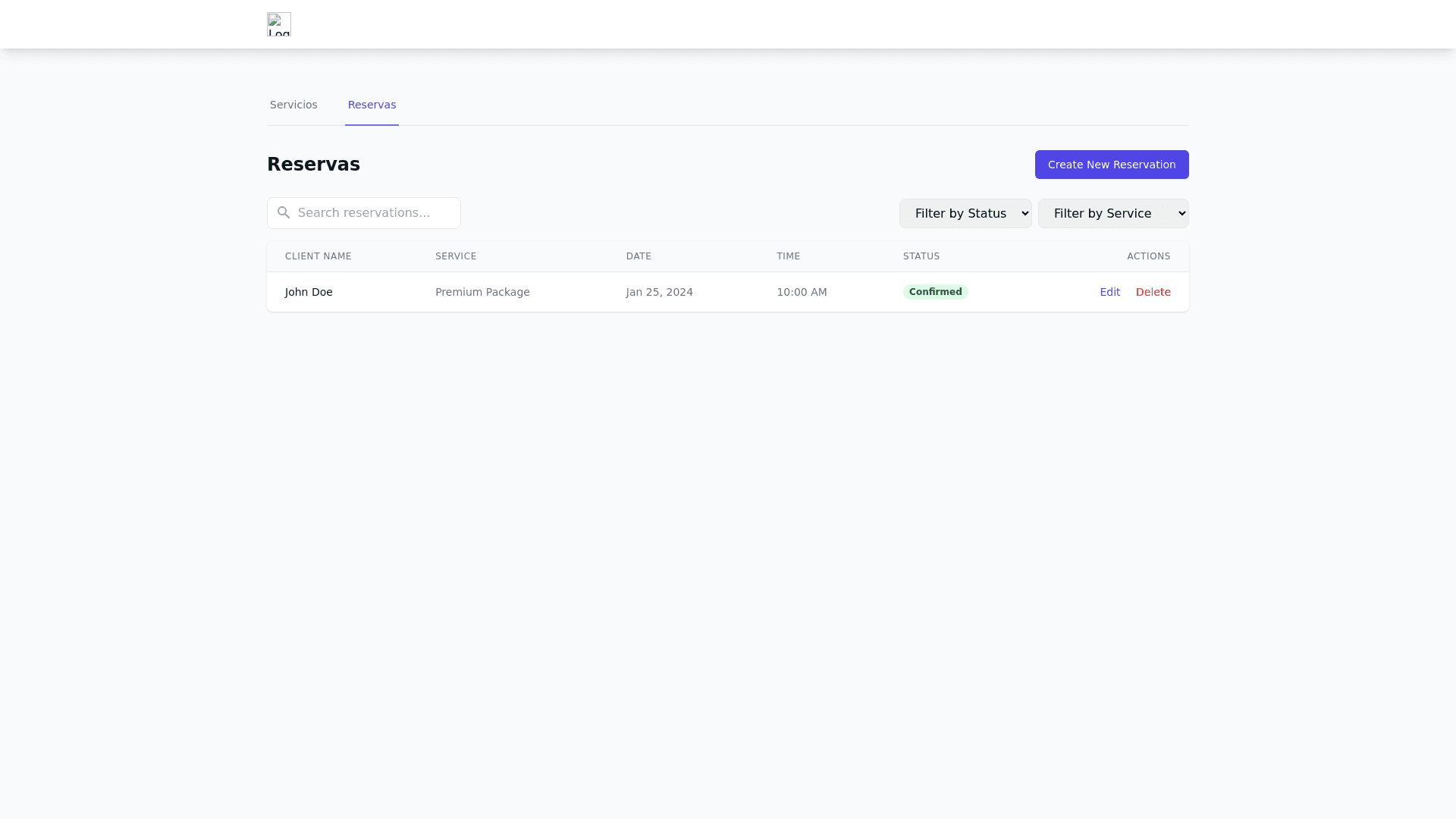Edit the John Doe reservation
1456x819 pixels.
[x=1109, y=292]
